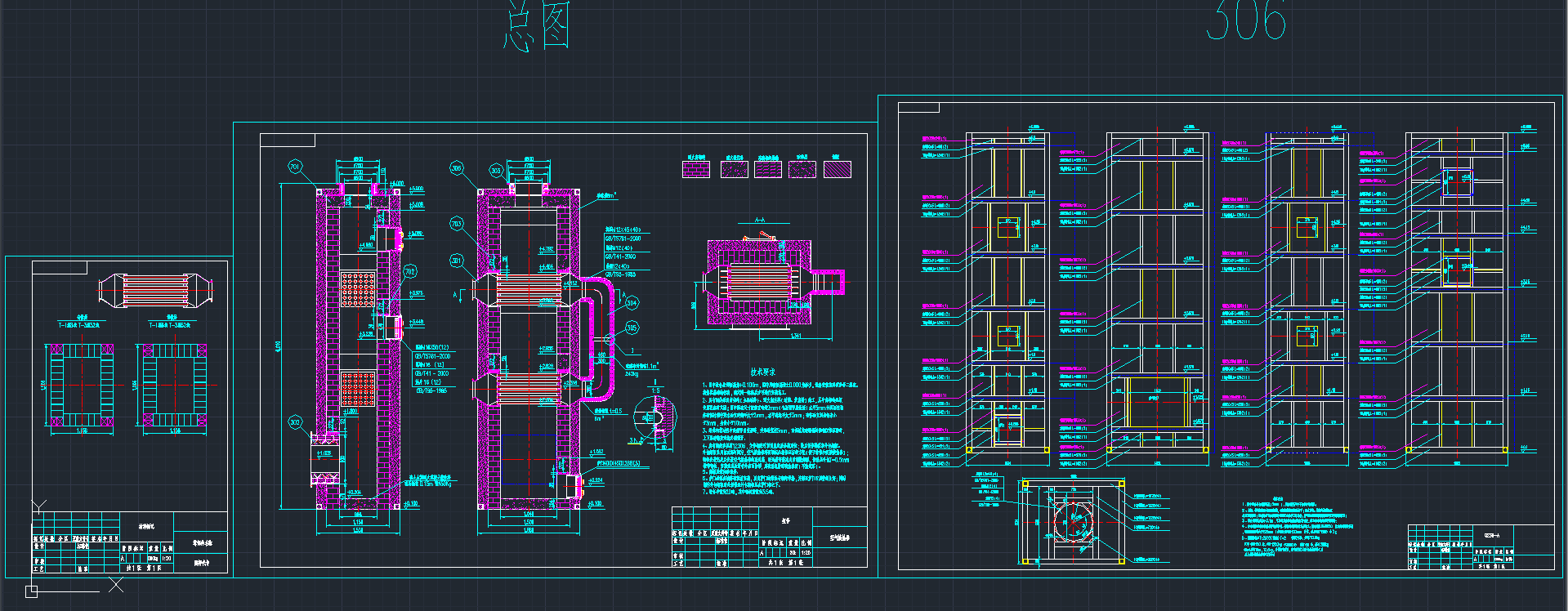
Task: Click the large '306' title text
Action: [x=1246, y=21]
